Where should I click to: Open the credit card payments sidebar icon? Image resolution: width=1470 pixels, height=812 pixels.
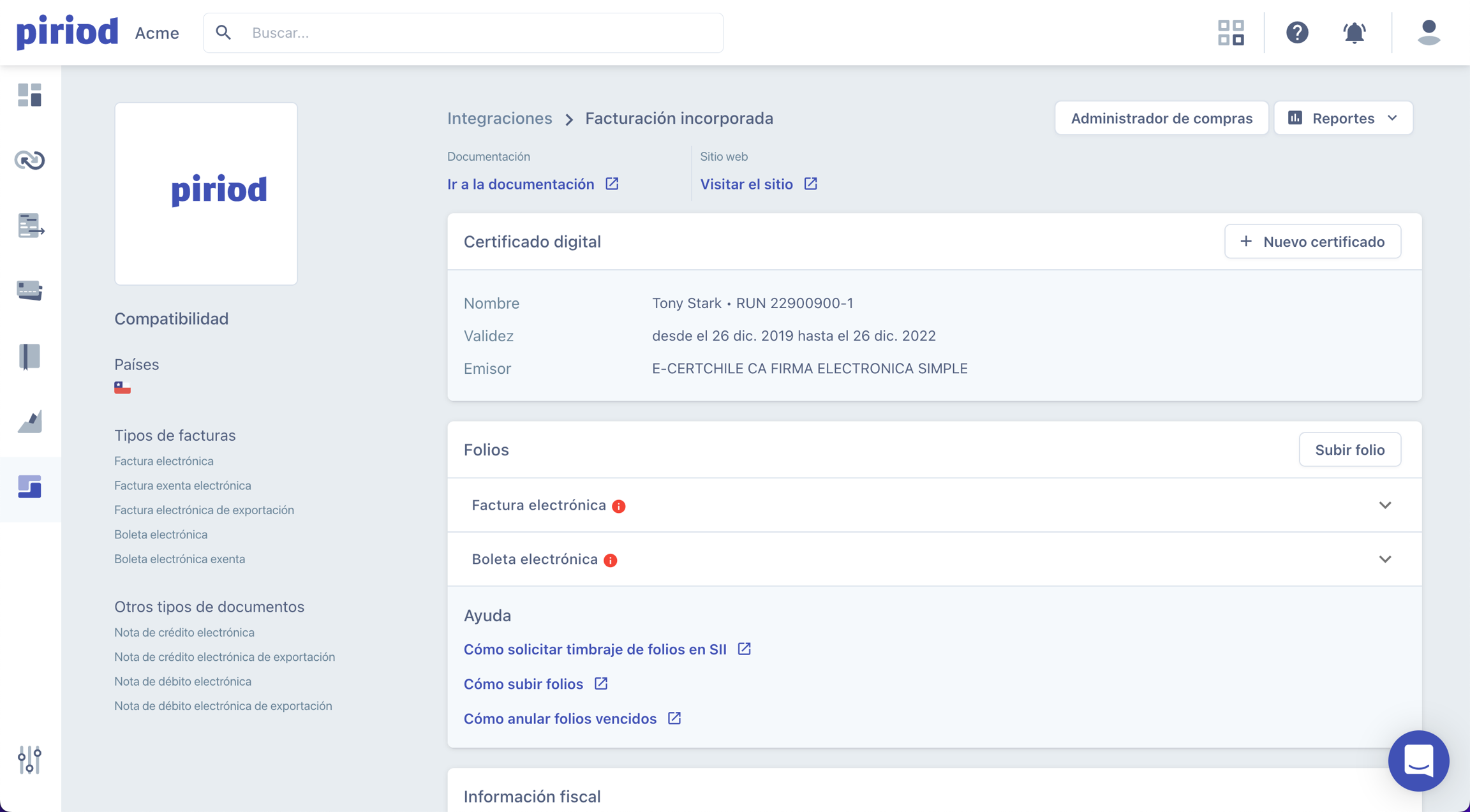tap(29, 290)
